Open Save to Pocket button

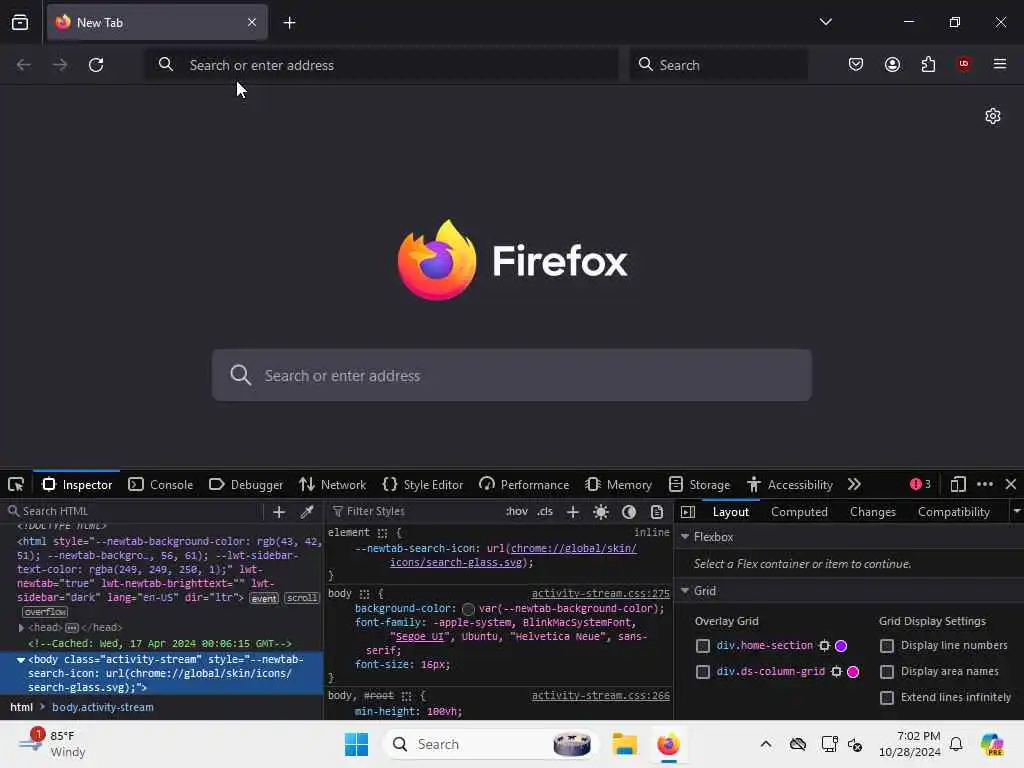click(856, 64)
